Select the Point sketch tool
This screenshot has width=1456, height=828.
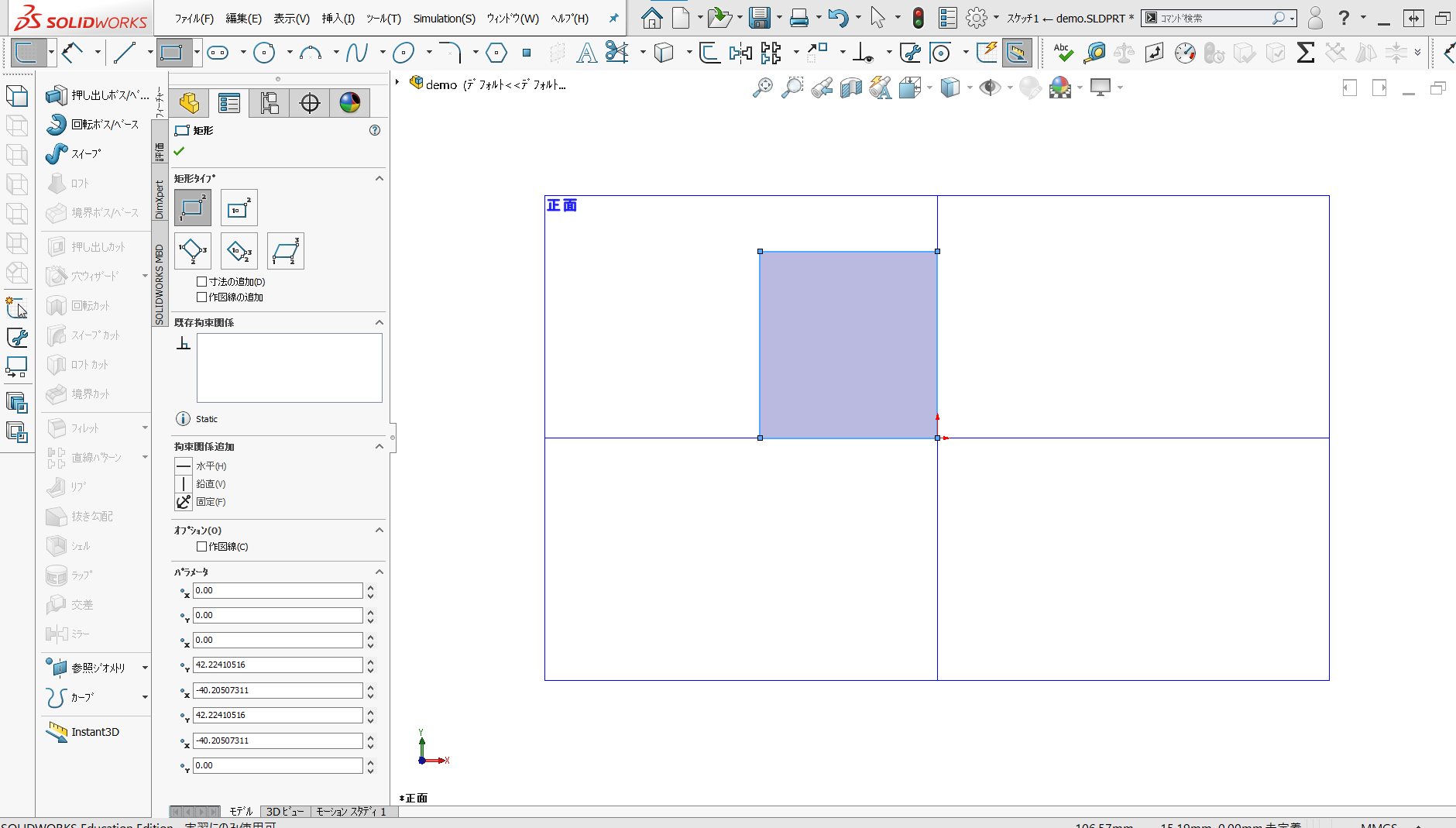click(x=527, y=53)
